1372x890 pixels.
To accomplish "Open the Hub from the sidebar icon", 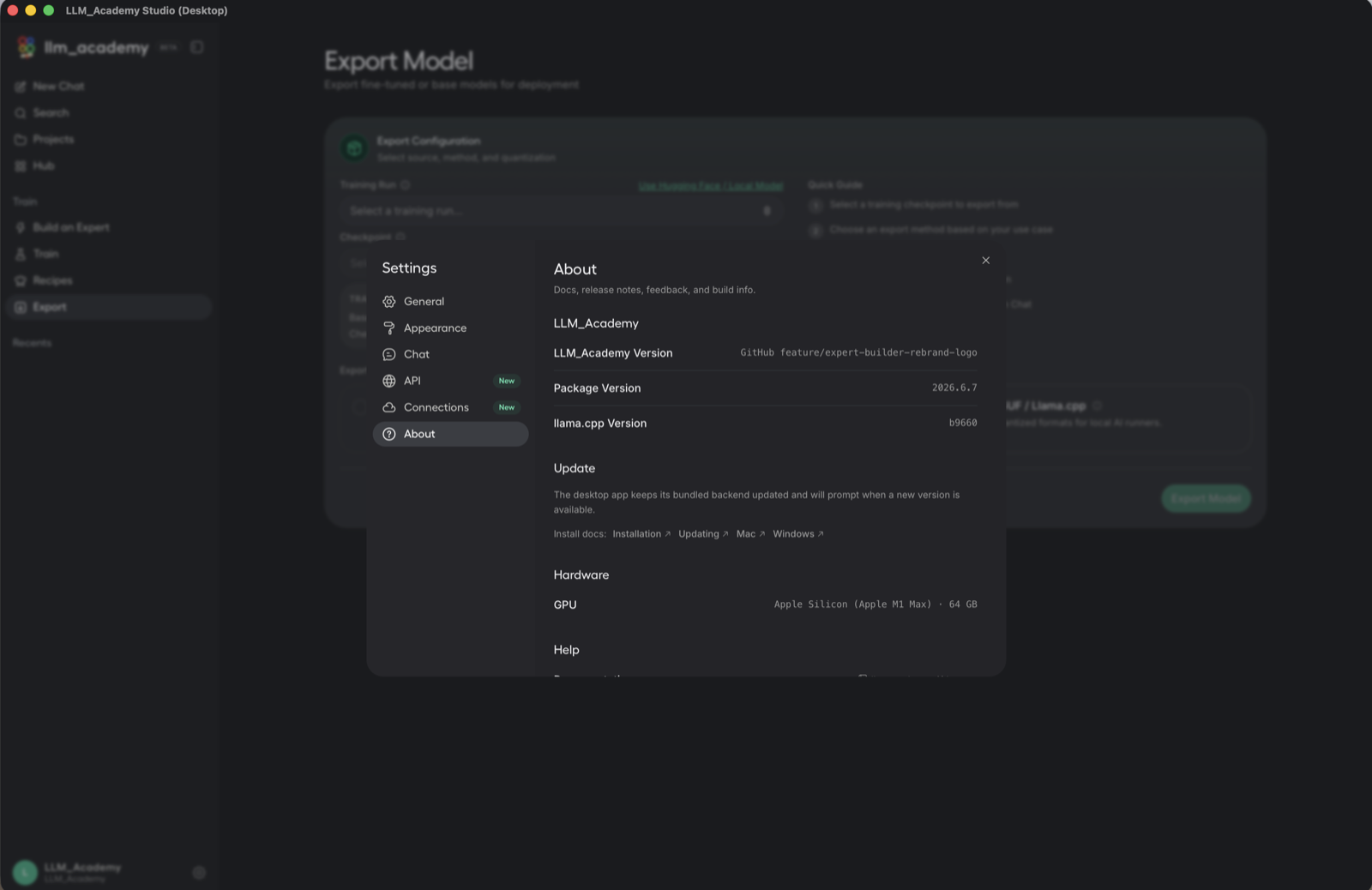I will (21, 166).
